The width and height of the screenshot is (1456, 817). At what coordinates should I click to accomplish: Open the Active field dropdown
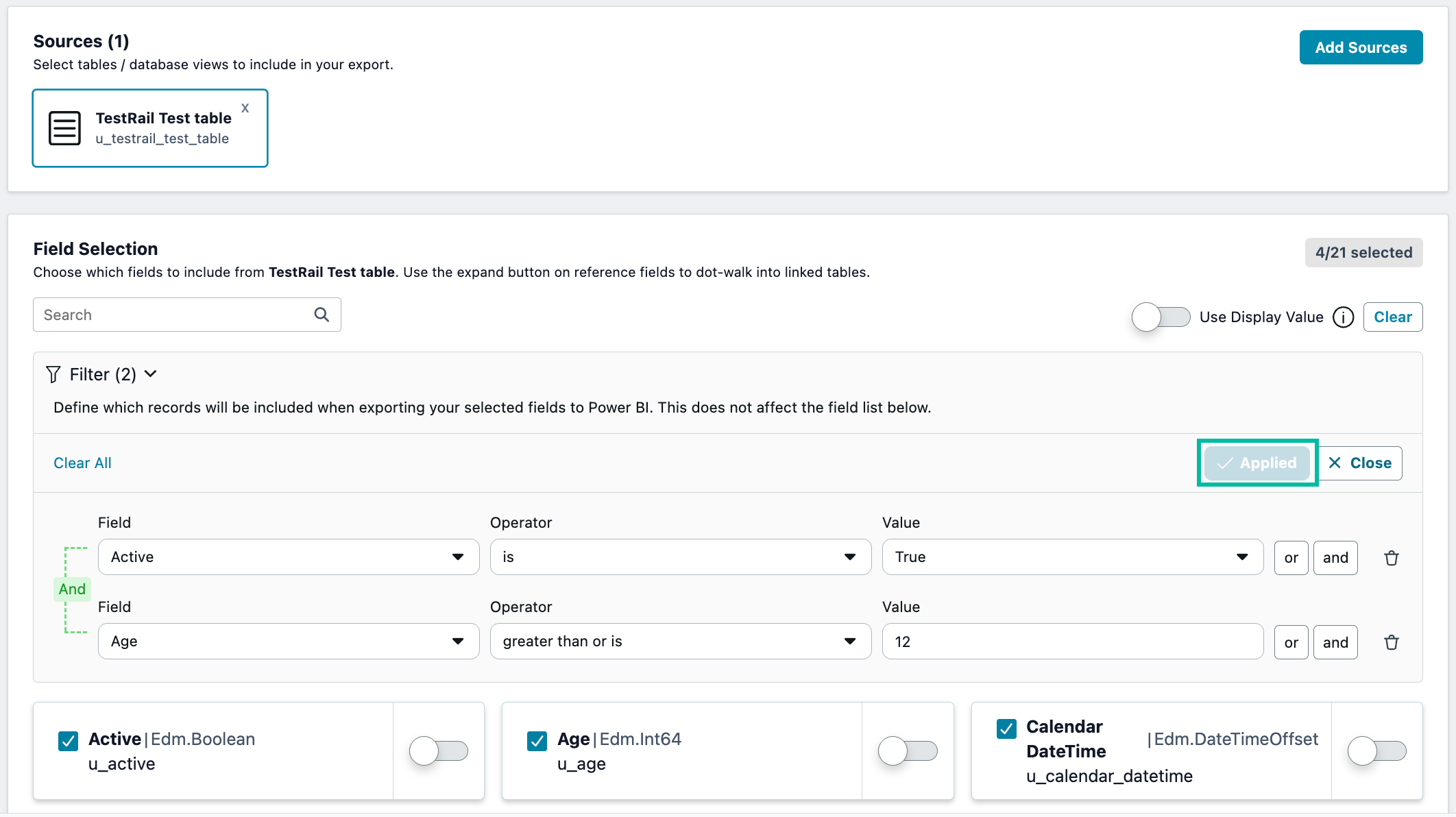(289, 557)
